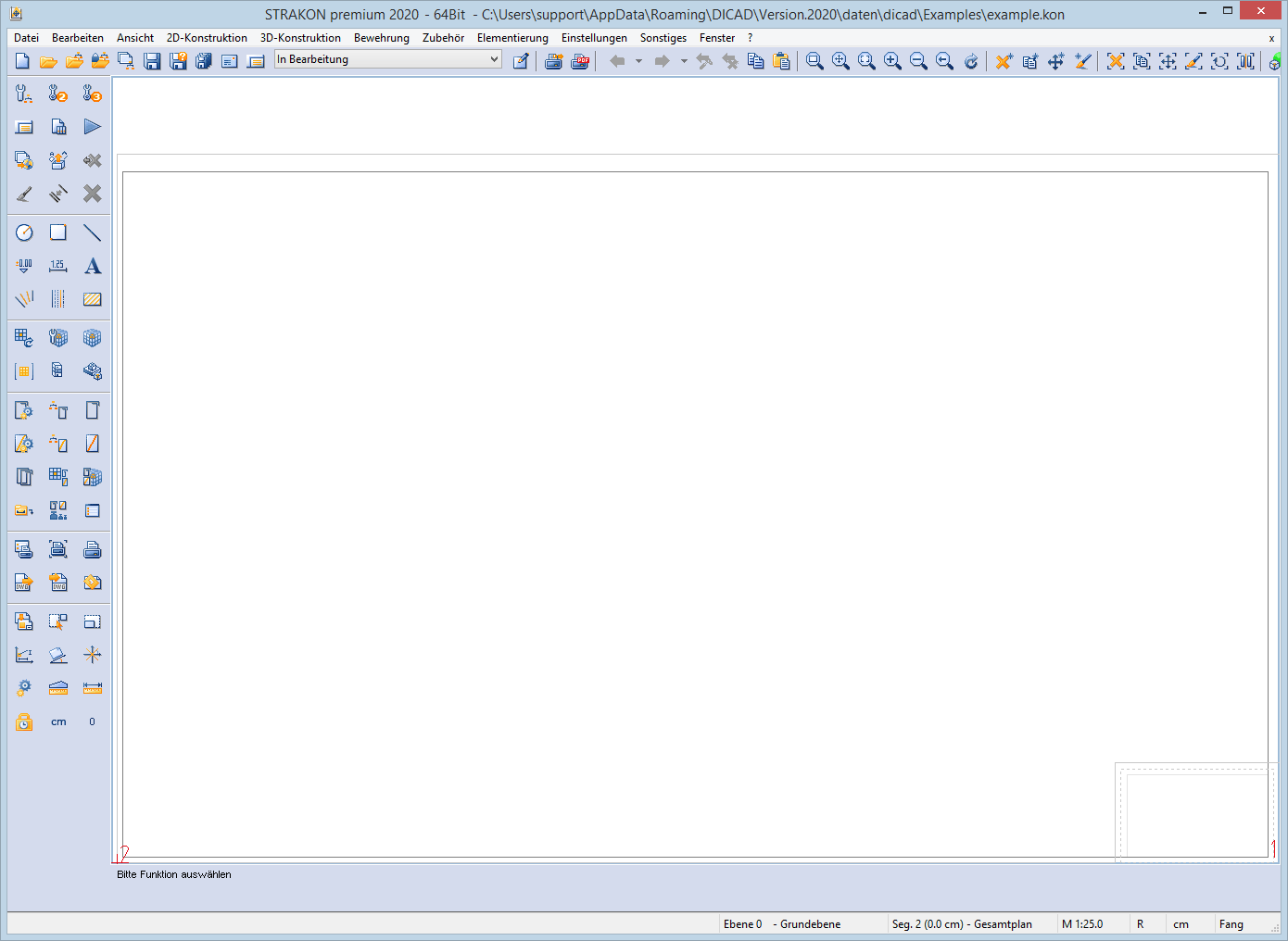The width and height of the screenshot is (1288, 941).
Task: Open the Fenster menu
Action: click(717, 38)
